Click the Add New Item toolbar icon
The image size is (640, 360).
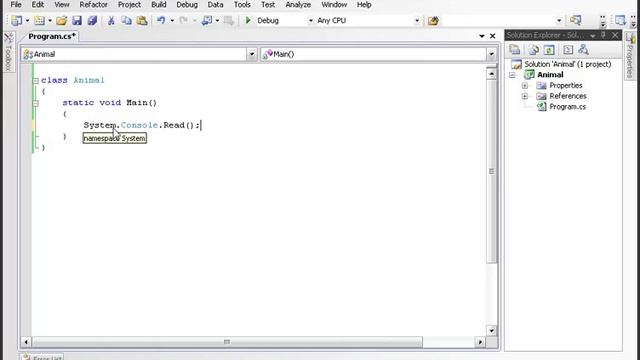pos(39,20)
